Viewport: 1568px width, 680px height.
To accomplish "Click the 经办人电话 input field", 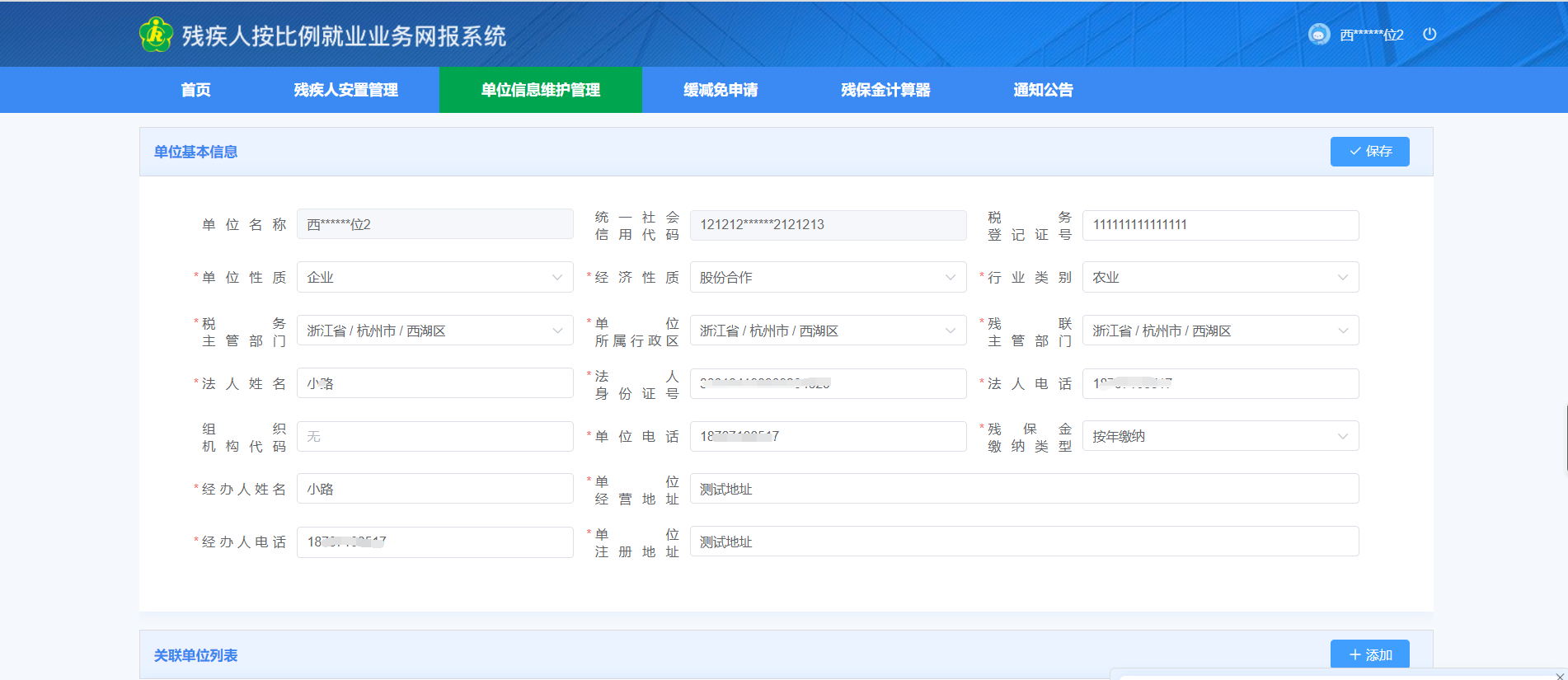I will [x=435, y=542].
